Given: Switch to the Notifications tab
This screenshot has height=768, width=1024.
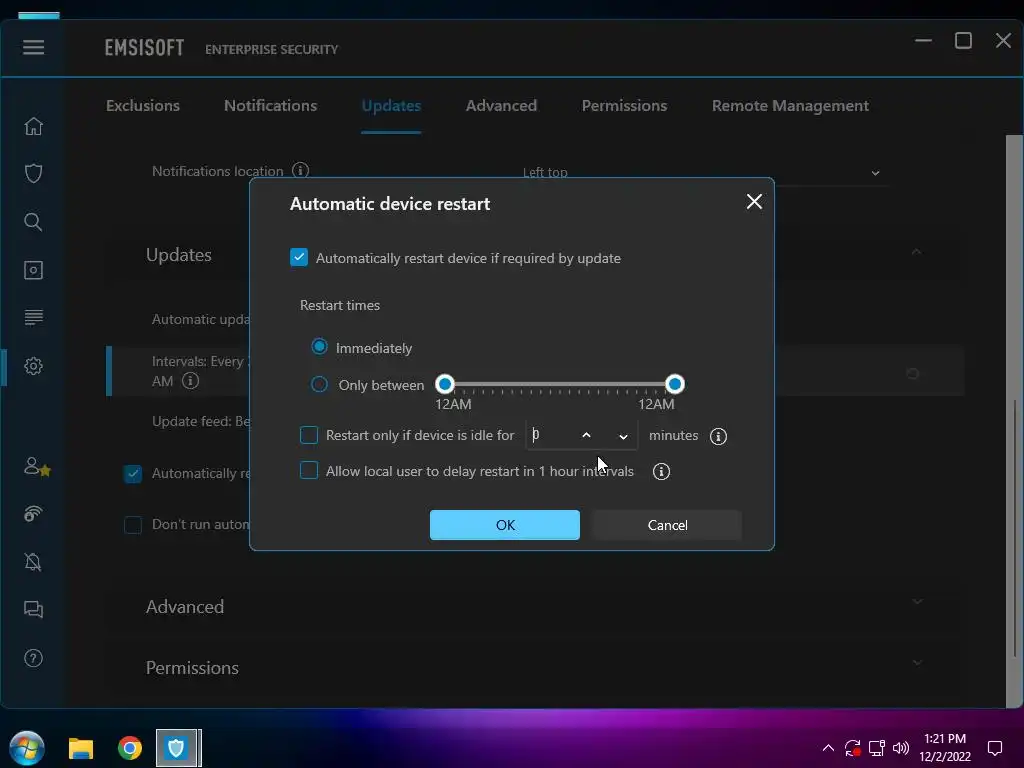Looking at the screenshot, I should pyautogui.click(x=270, y=106).
